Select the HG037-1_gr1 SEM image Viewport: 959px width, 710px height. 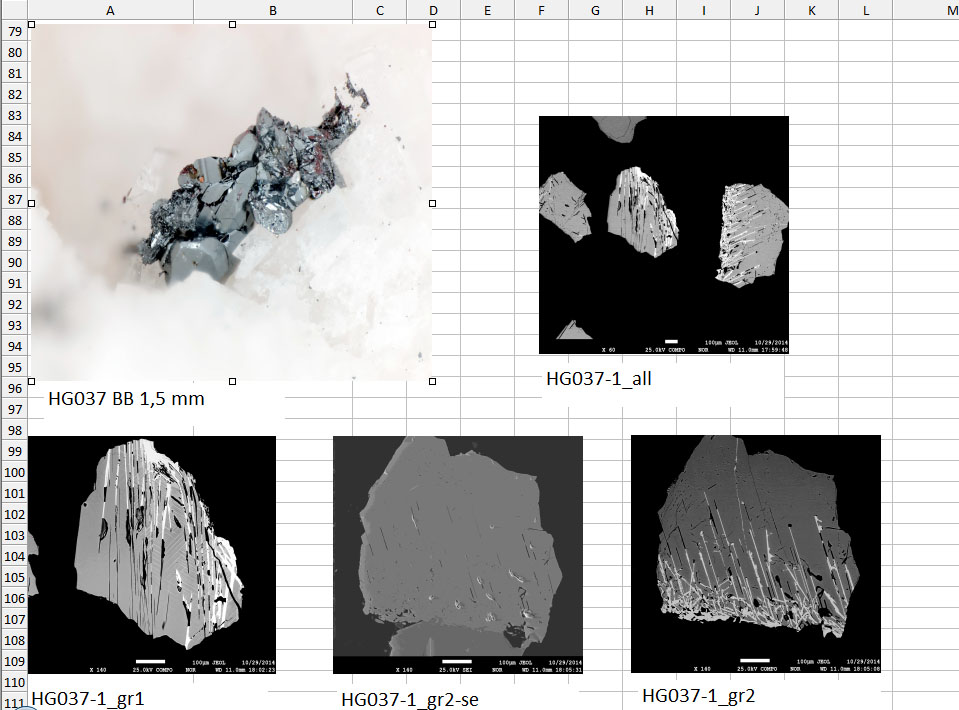tap(152, 555)
